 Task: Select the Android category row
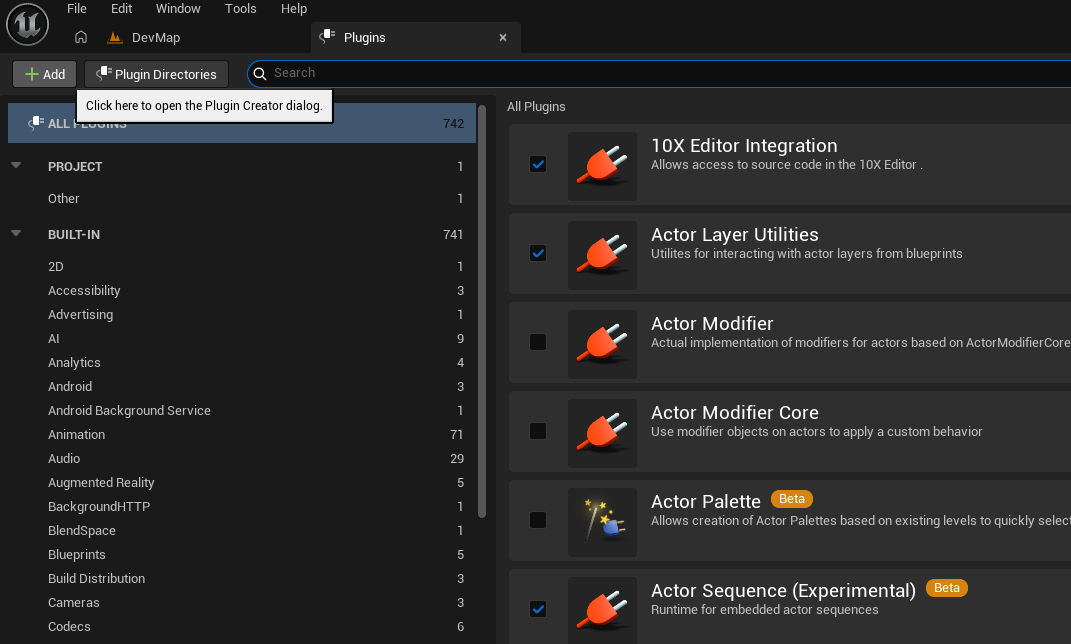pos(242,387)
